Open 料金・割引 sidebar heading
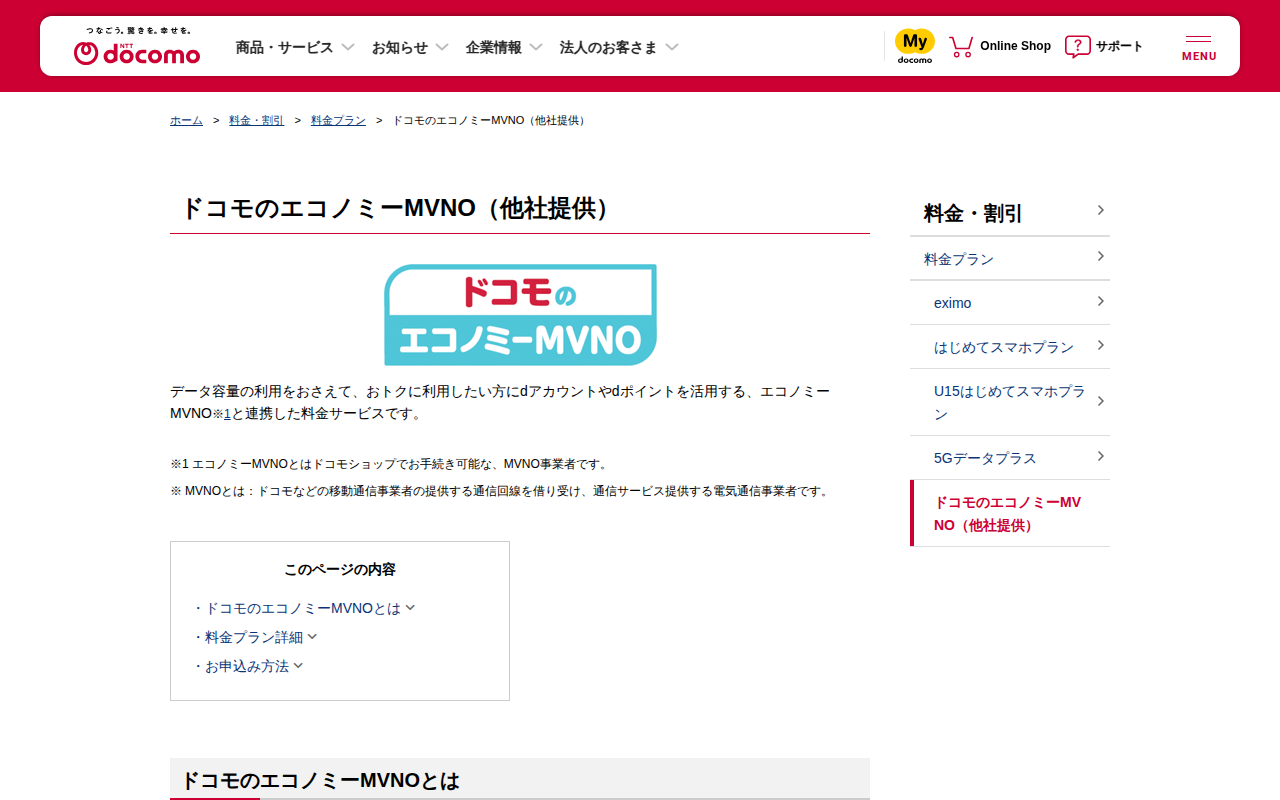Viewport: 1280px width, 800px height. 1010,212
